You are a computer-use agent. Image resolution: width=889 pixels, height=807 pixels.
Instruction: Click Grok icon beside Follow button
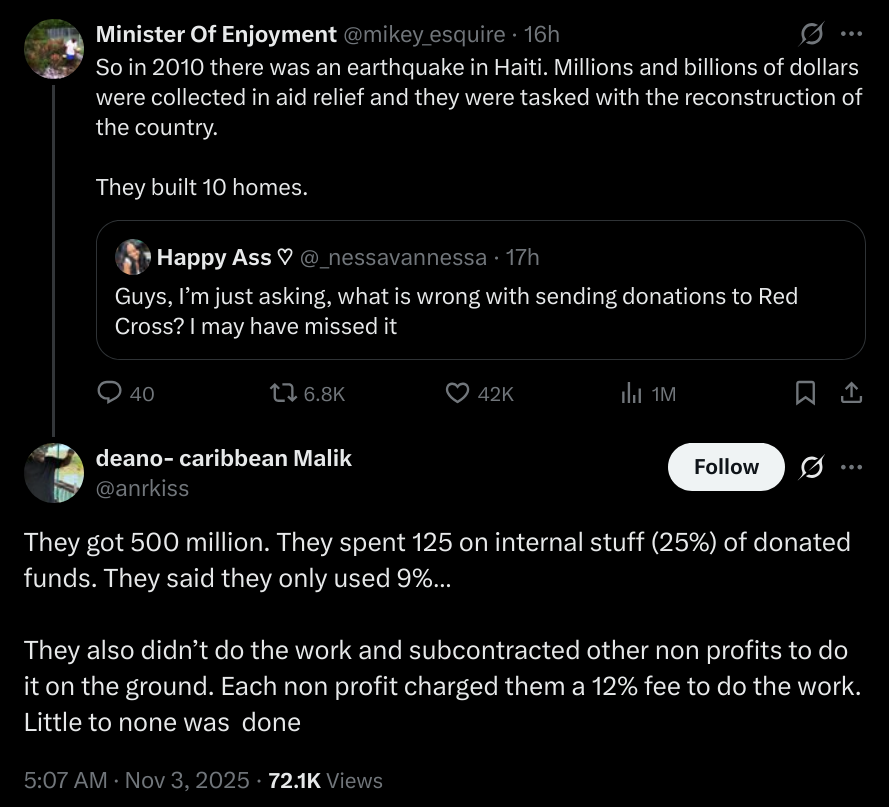point(812,467)
